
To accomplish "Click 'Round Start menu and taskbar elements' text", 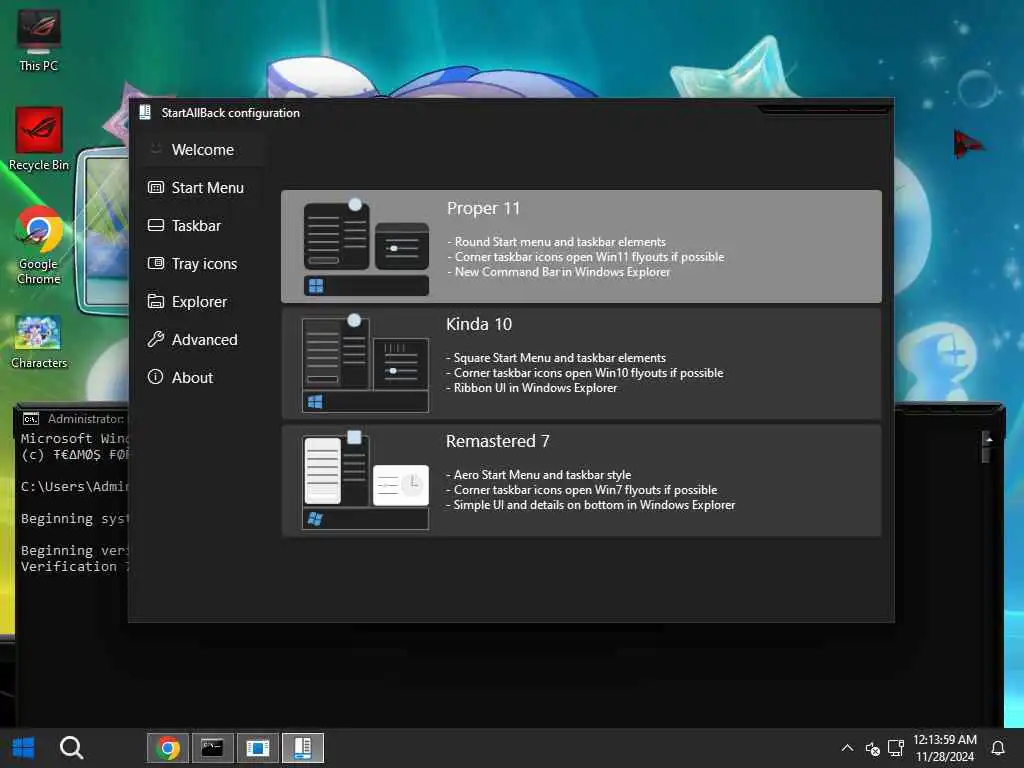I will (x=560, y=242).
